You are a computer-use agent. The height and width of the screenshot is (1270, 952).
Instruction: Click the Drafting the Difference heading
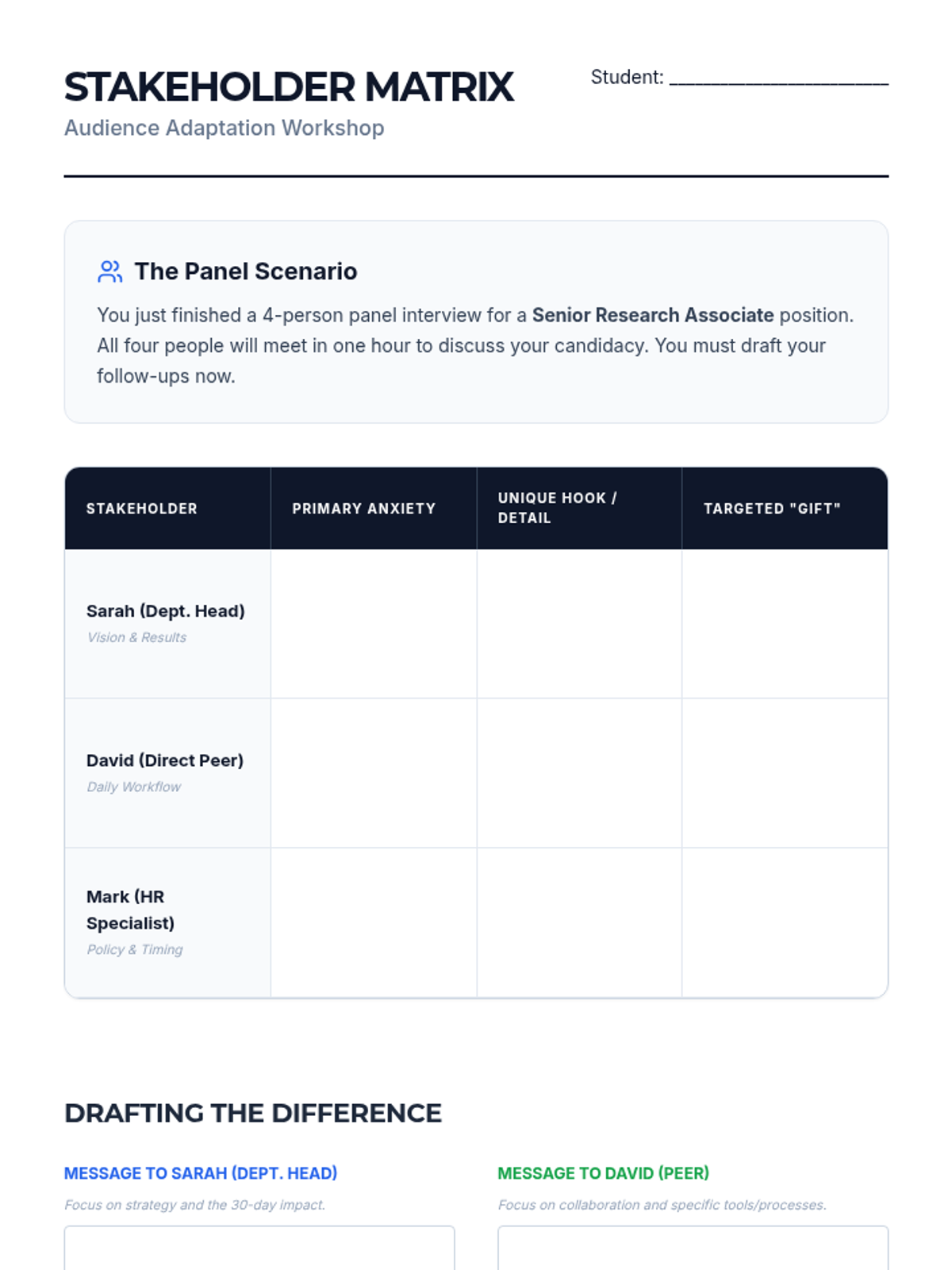coord(253,1113)
